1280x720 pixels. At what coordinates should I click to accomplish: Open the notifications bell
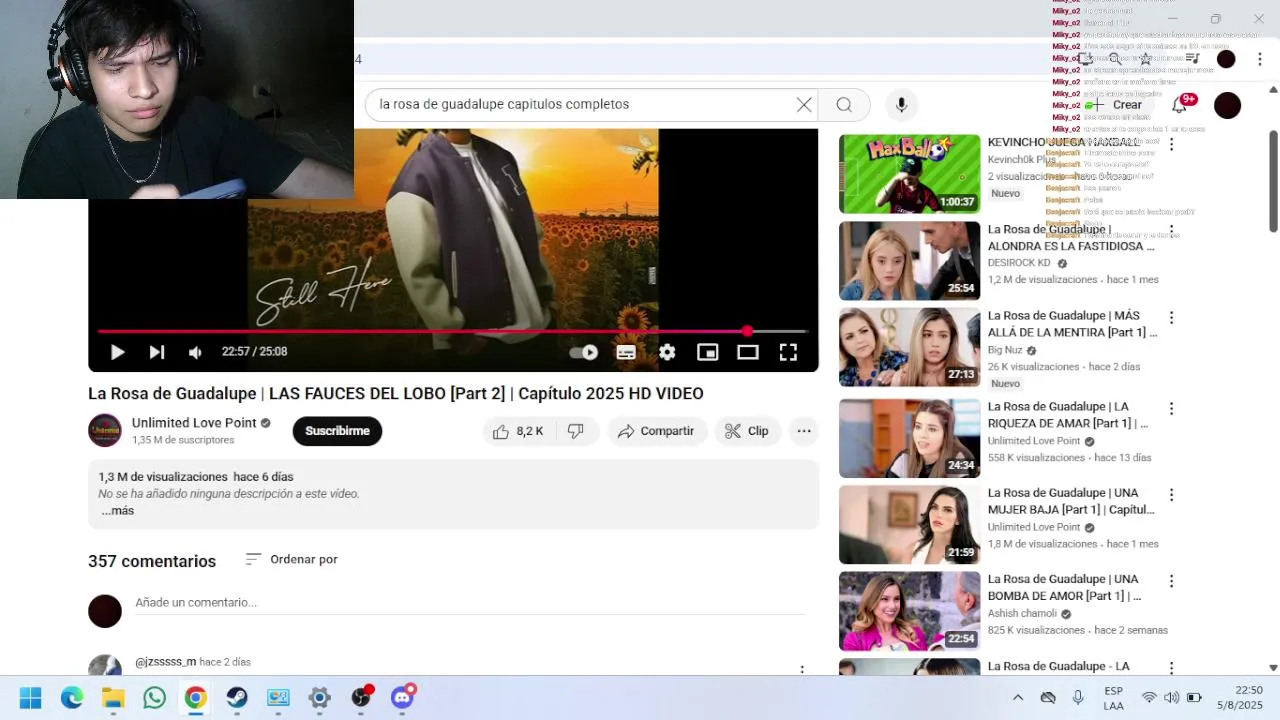point(1180,105)
